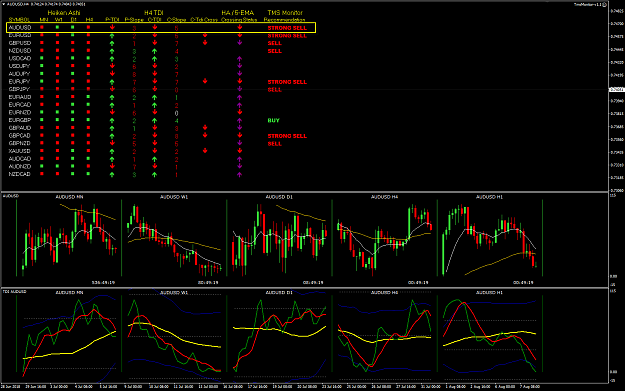
Task: Click the SYMBOL column header
Action: tap(19, 20)
